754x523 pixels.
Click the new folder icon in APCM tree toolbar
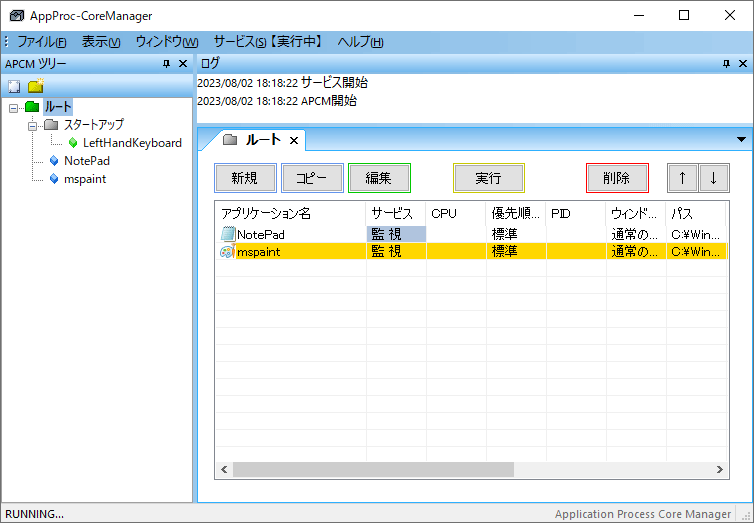pyautogui.click(x=36, y=86)
